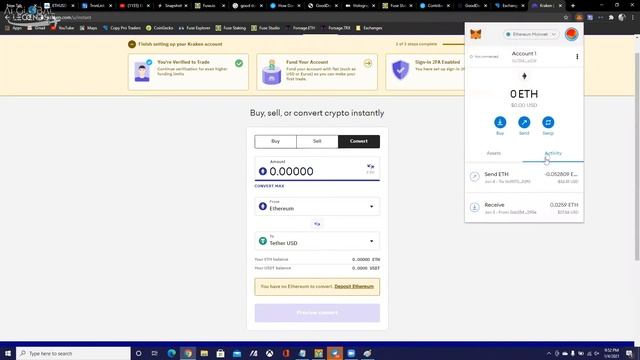Switch to the MetaMask Activity tab
The height and width of the screenshot is (360, 640).
553,153
